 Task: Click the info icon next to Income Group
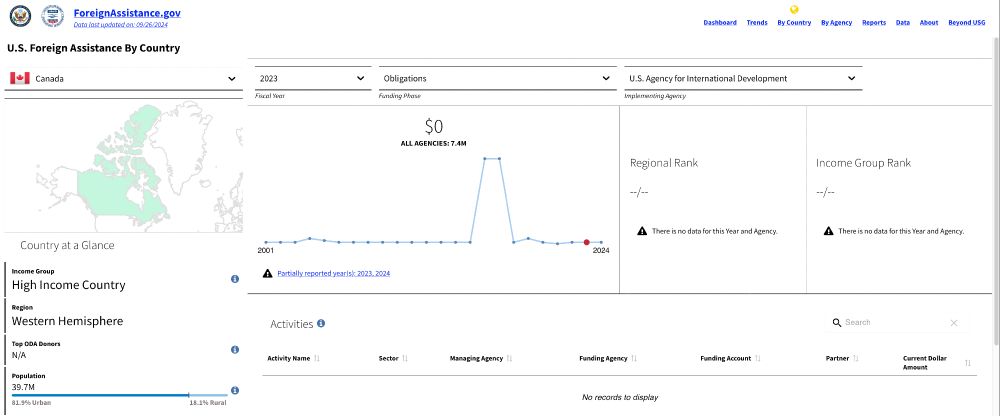[x=235, y=279]
